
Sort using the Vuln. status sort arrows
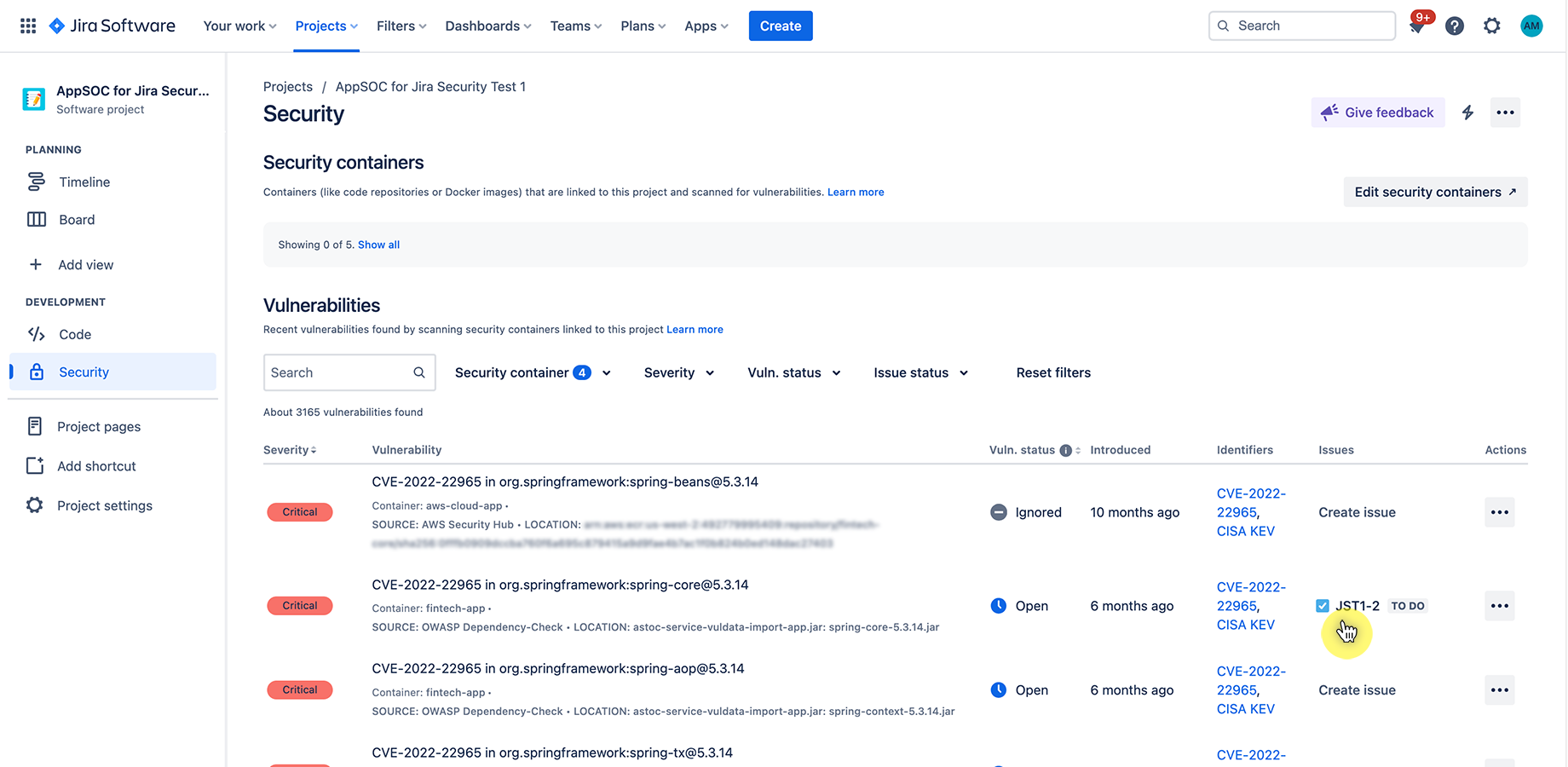tap(1078, 450)
